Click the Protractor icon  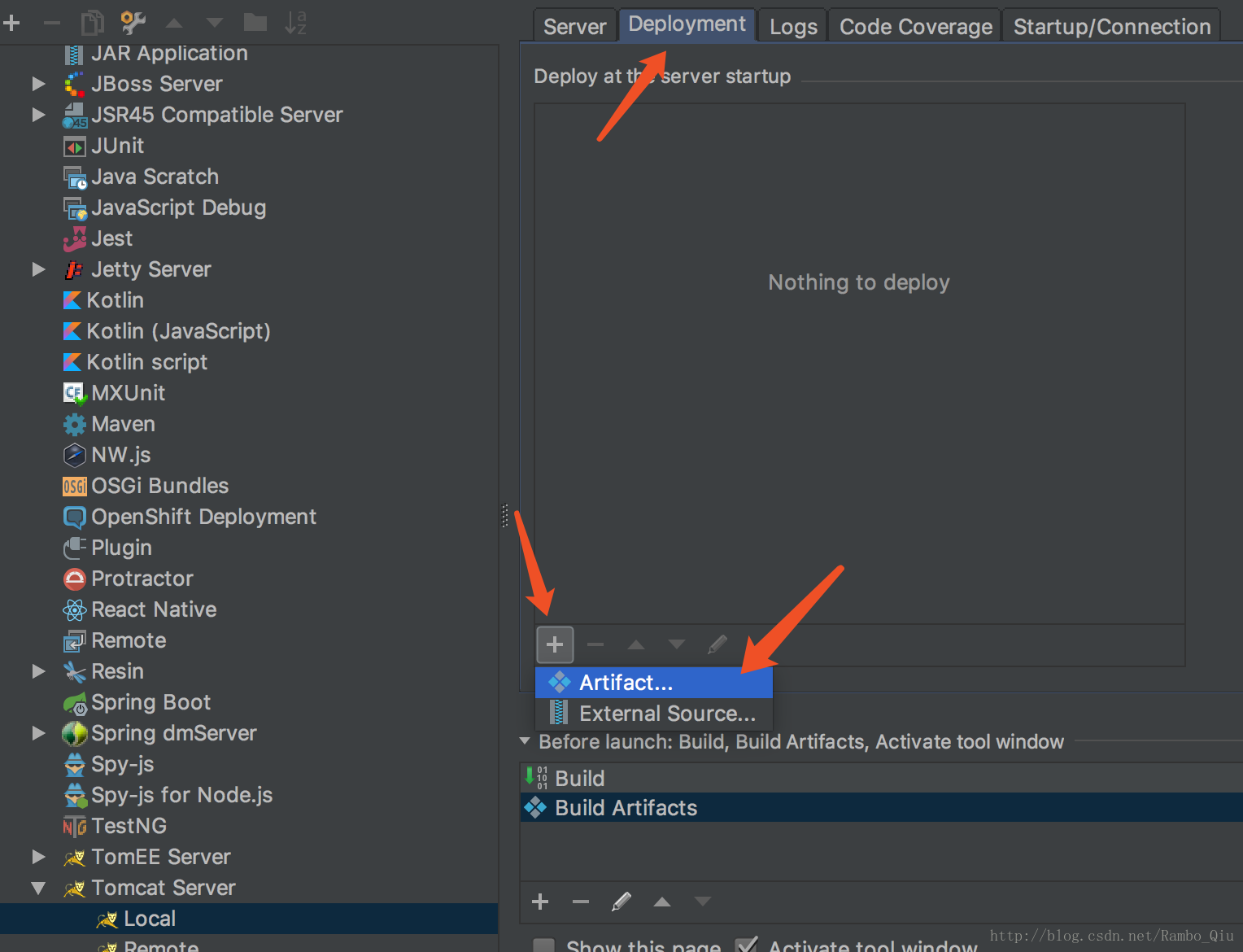74,579
